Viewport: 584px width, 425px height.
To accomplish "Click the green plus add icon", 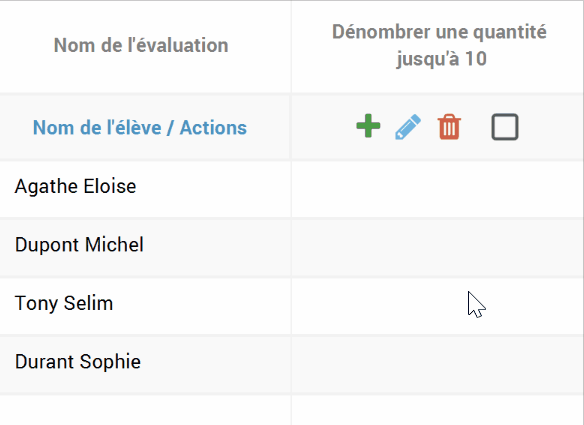I will tap(368, 126).
